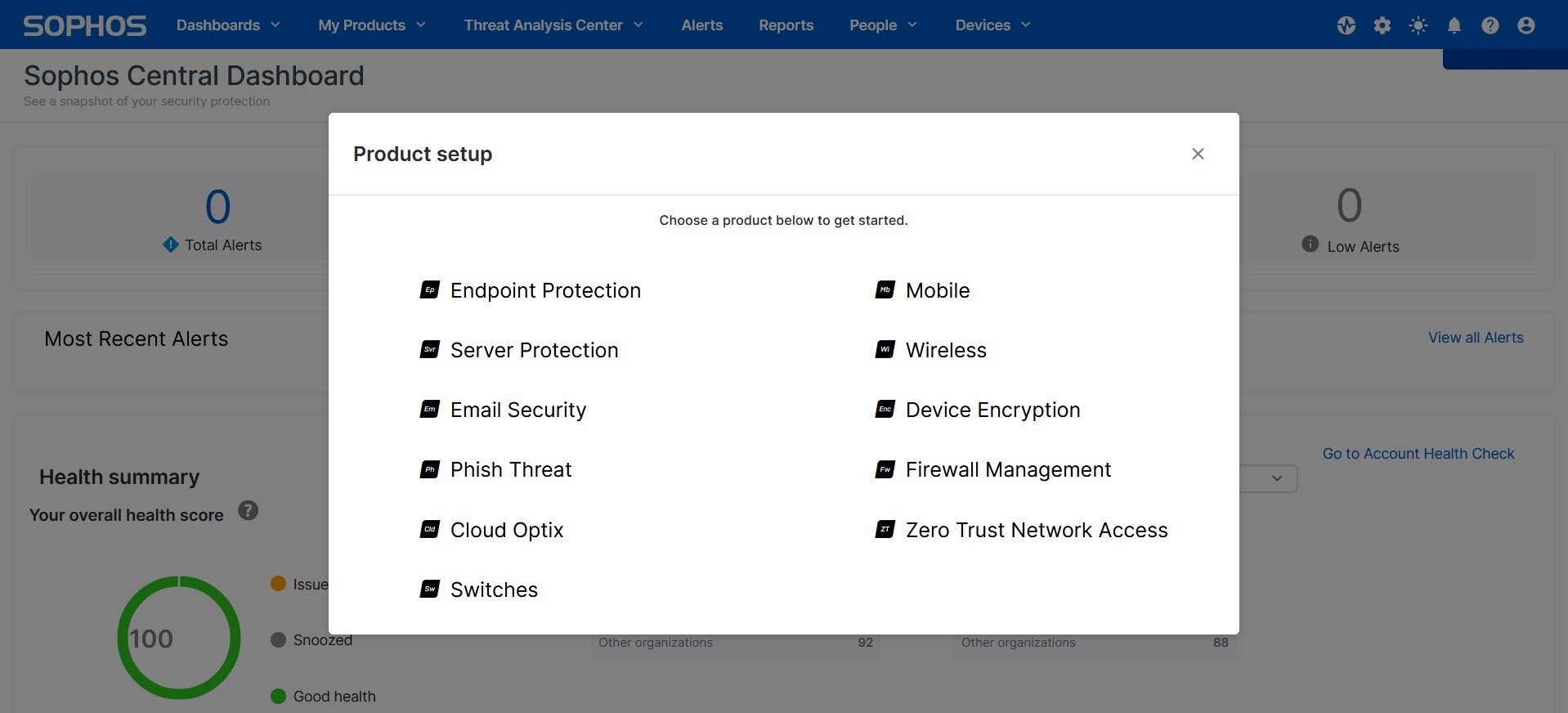Select Wireless product
Screen dimensions: 1568x713
pos(946,350)
